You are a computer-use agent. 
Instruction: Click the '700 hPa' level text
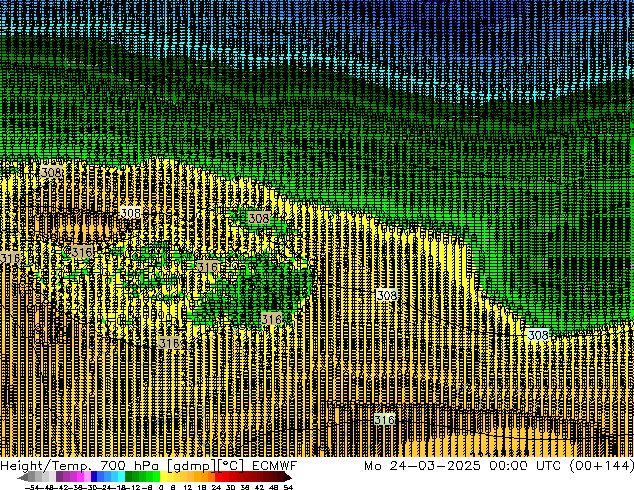click(x=127, y=466)
